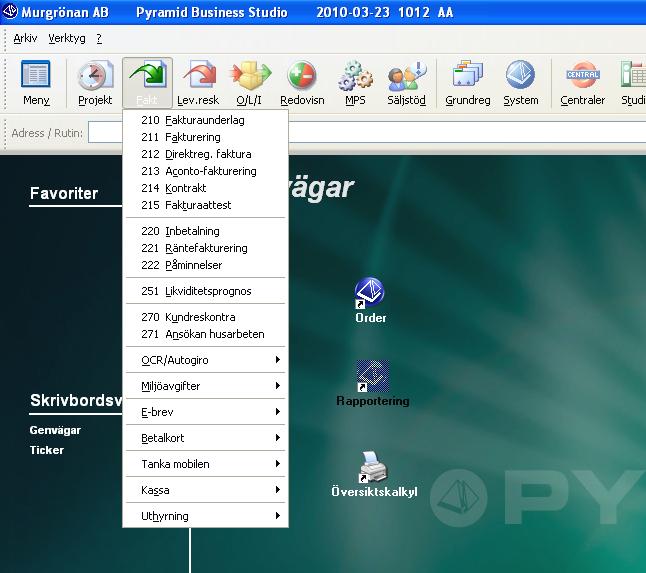
Task: Open the MPS gears icon
Action: point(355,83)
